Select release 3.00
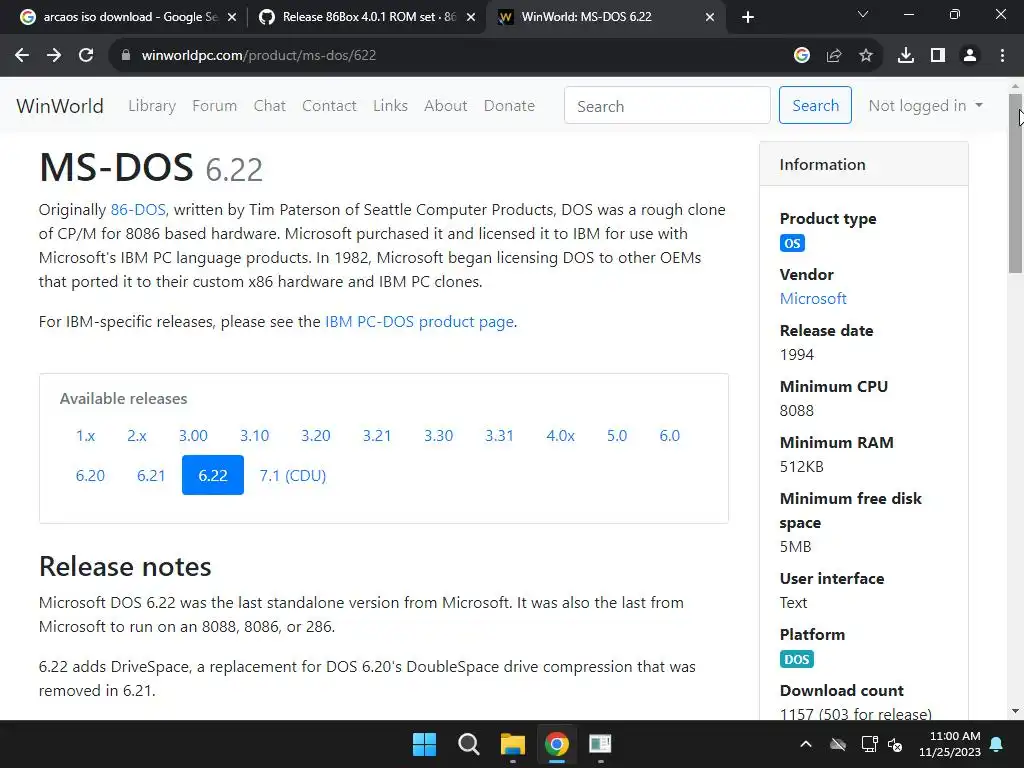The image size is (1024, 768). click(x=193, y=436)
